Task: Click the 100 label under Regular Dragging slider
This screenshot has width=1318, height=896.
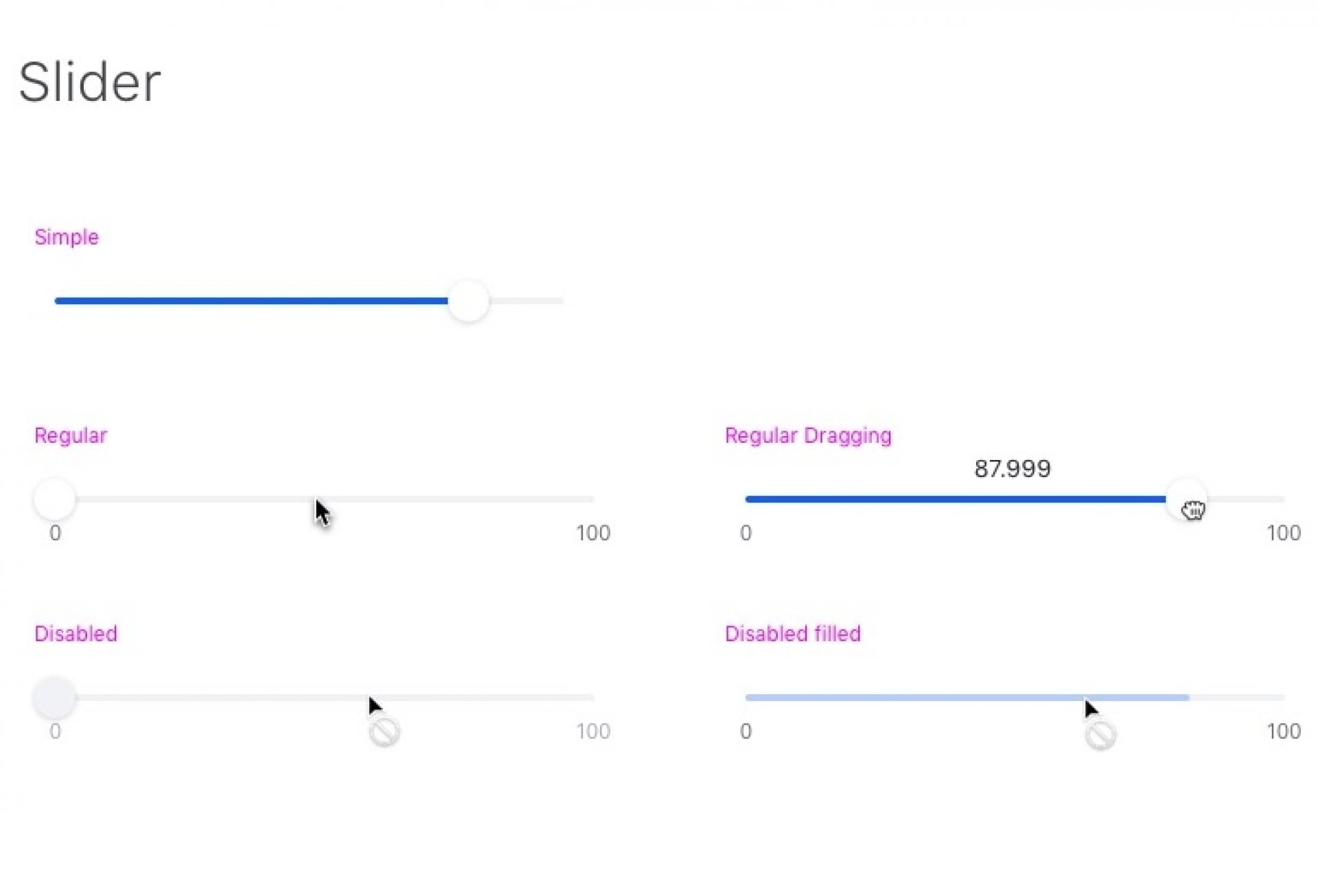Action: (x=1284, y=533)
